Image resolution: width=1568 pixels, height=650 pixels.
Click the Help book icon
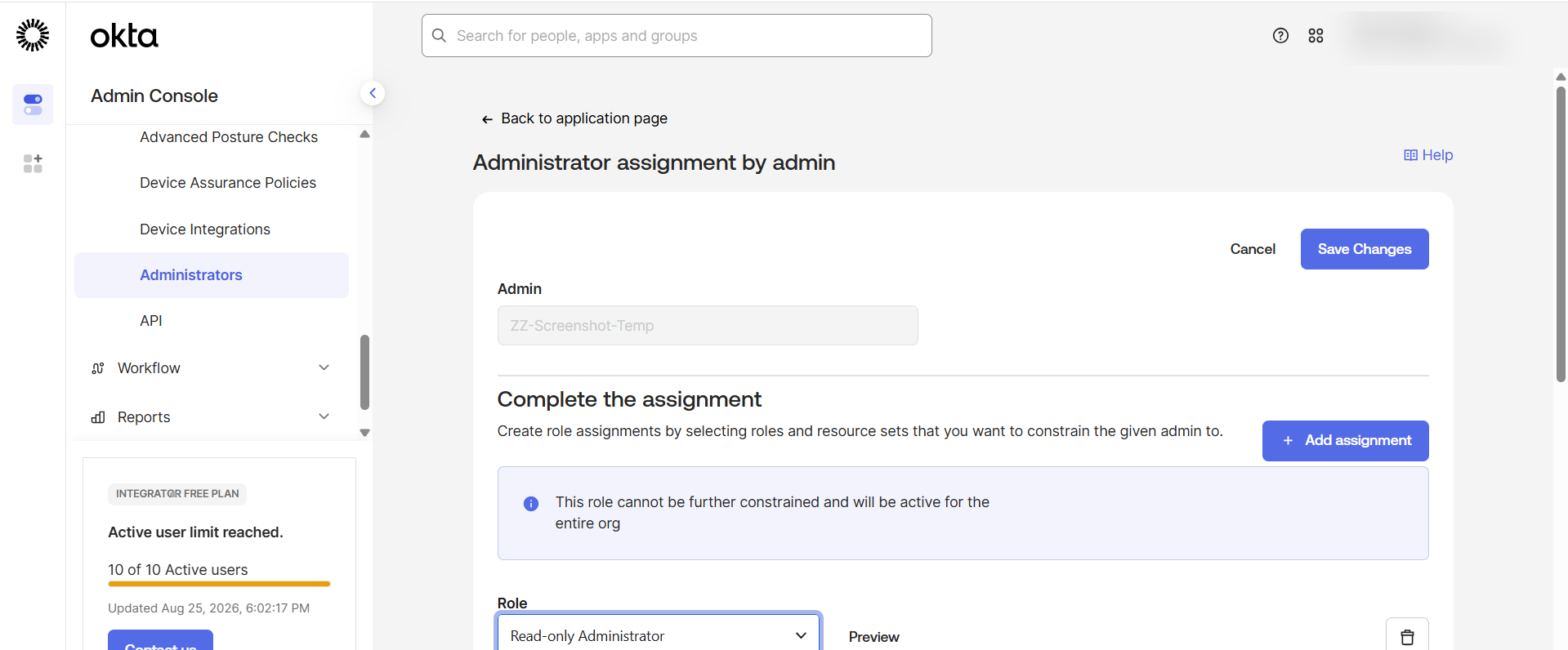click(x=1410, y=155)
